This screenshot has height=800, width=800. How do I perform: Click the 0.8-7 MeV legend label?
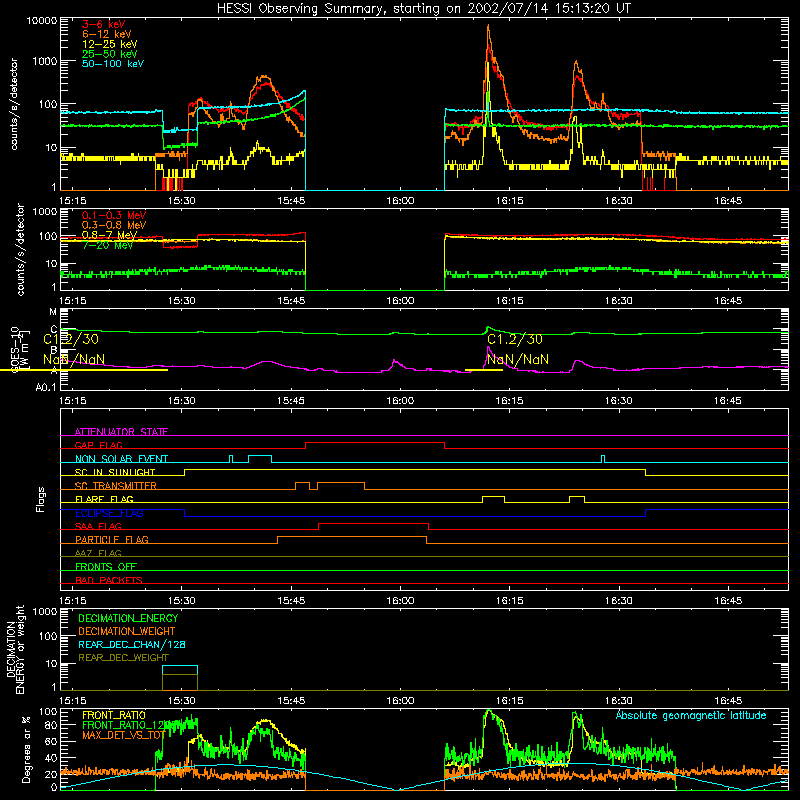tap(110, 235)
